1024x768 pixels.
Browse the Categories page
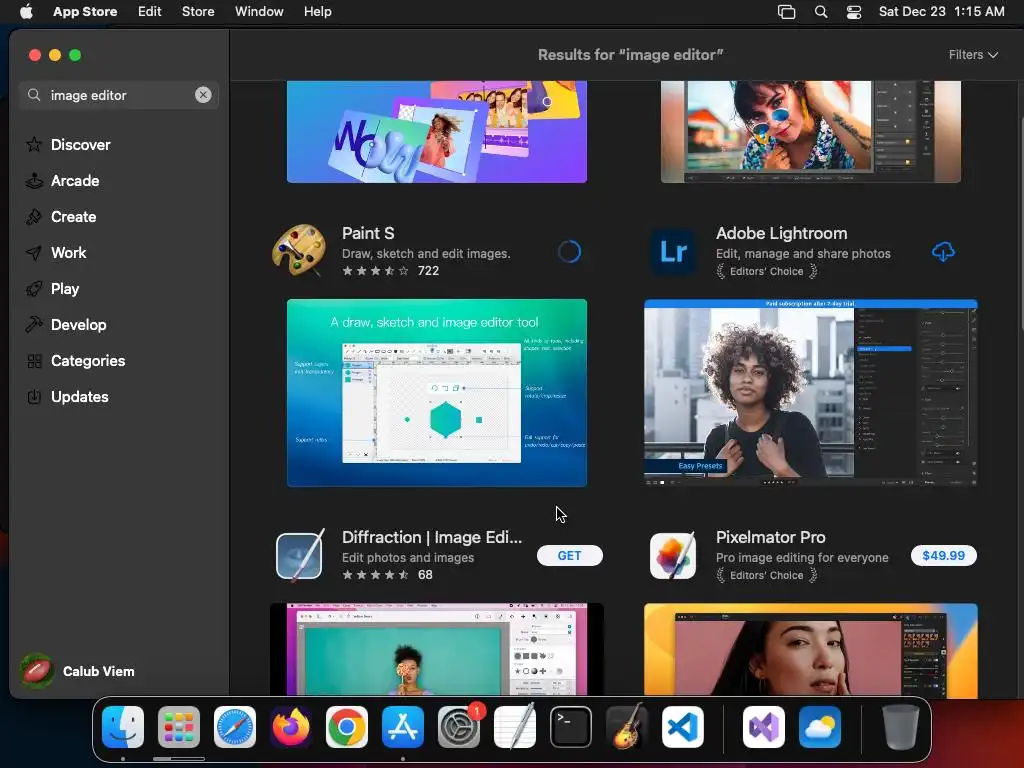point(75,360)
